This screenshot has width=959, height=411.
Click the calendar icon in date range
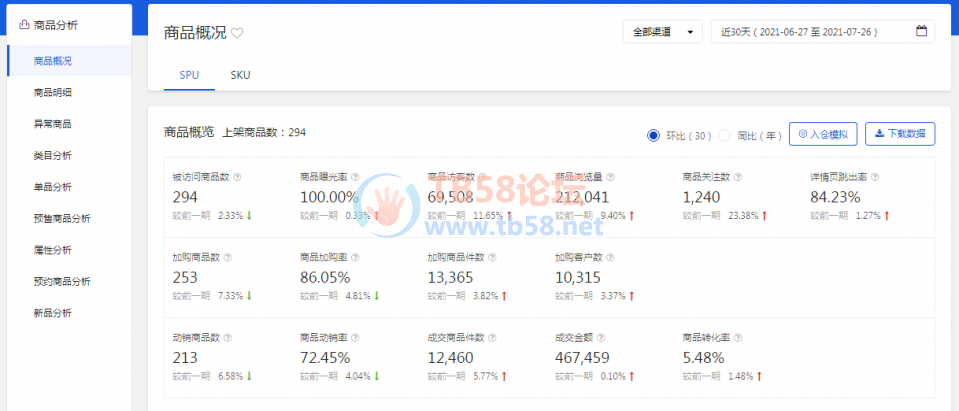(x=921, y=31)
